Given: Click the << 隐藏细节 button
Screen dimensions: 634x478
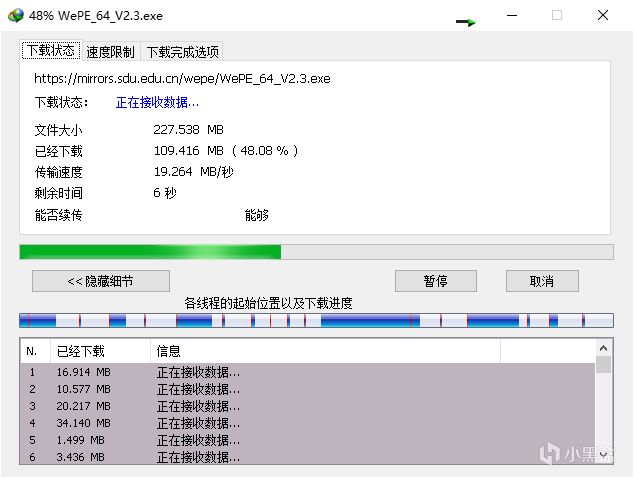Looking at the screenshot, I should pos(101,281).
